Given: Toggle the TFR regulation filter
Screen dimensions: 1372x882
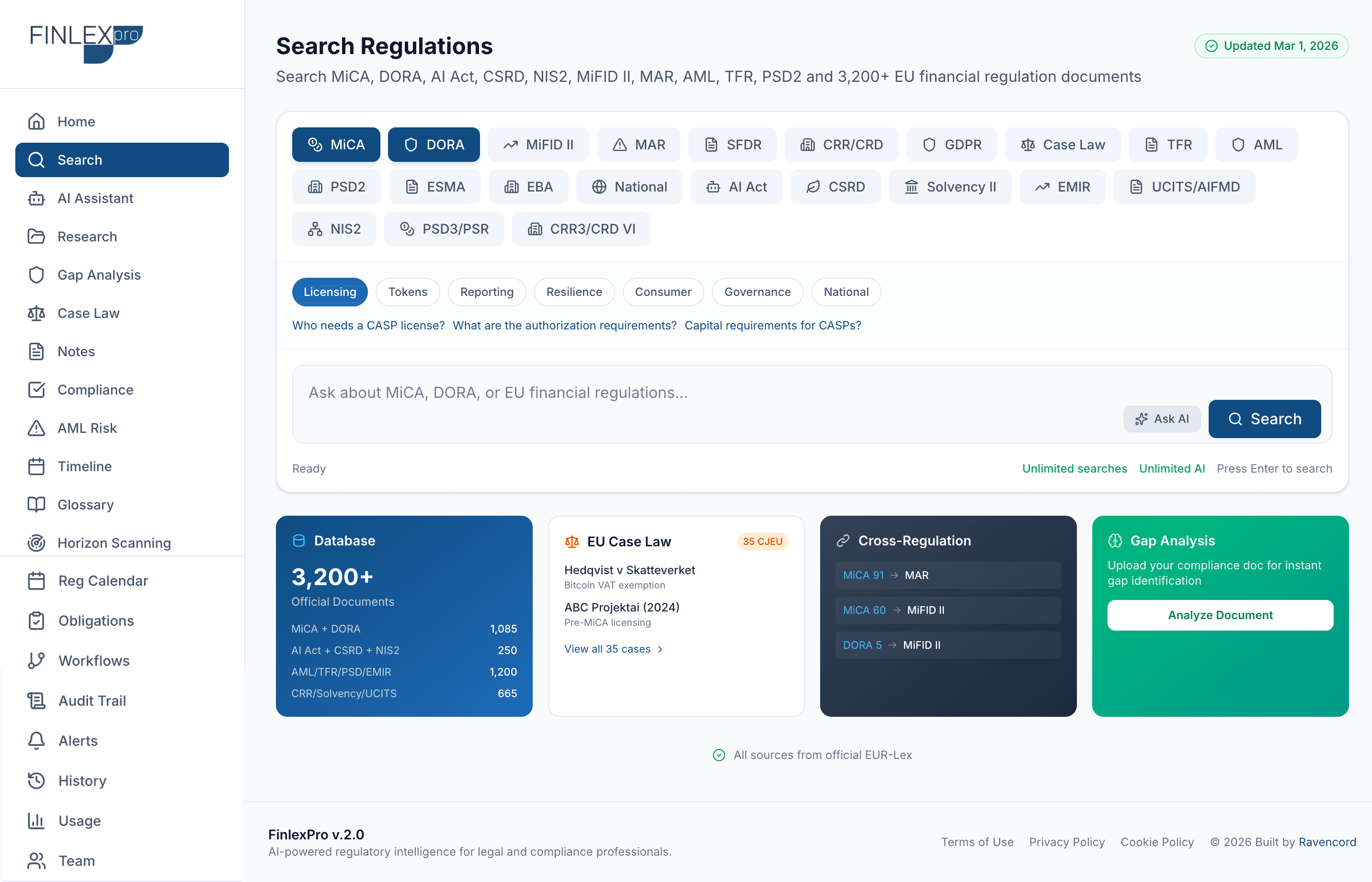Looking at the screenshot, I should pos(1167,144).
